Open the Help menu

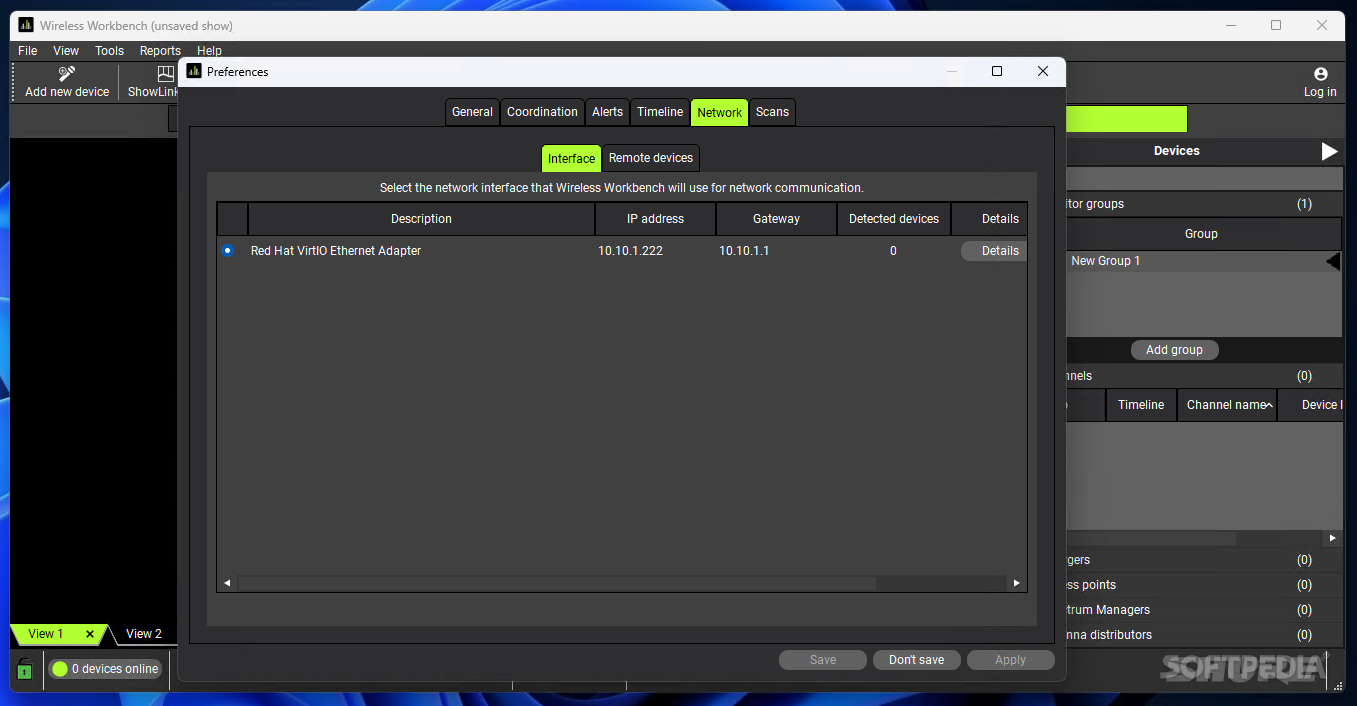(209, 51)
